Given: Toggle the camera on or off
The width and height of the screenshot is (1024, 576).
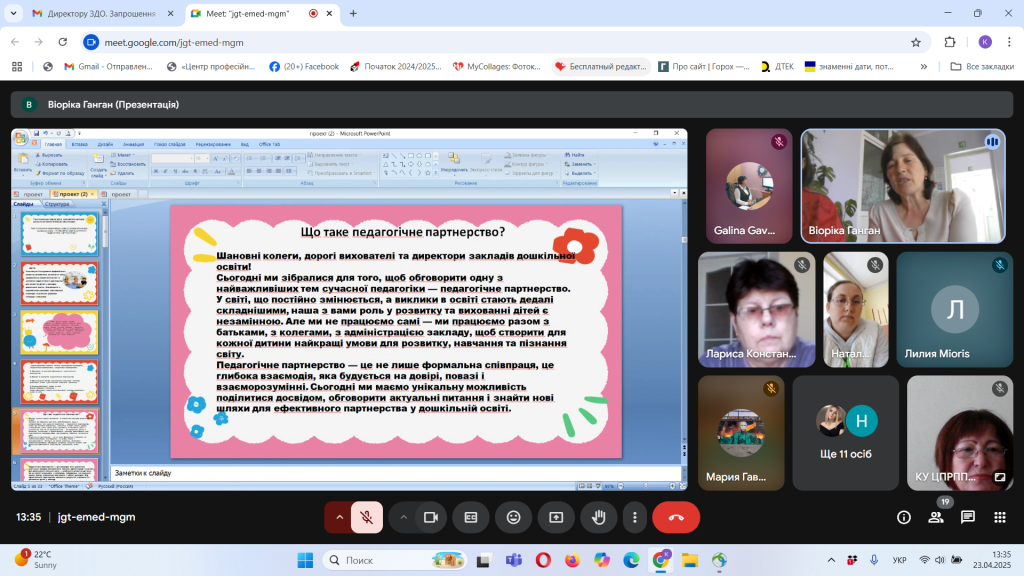Looking at the screenshot, I should click(431, 517).
